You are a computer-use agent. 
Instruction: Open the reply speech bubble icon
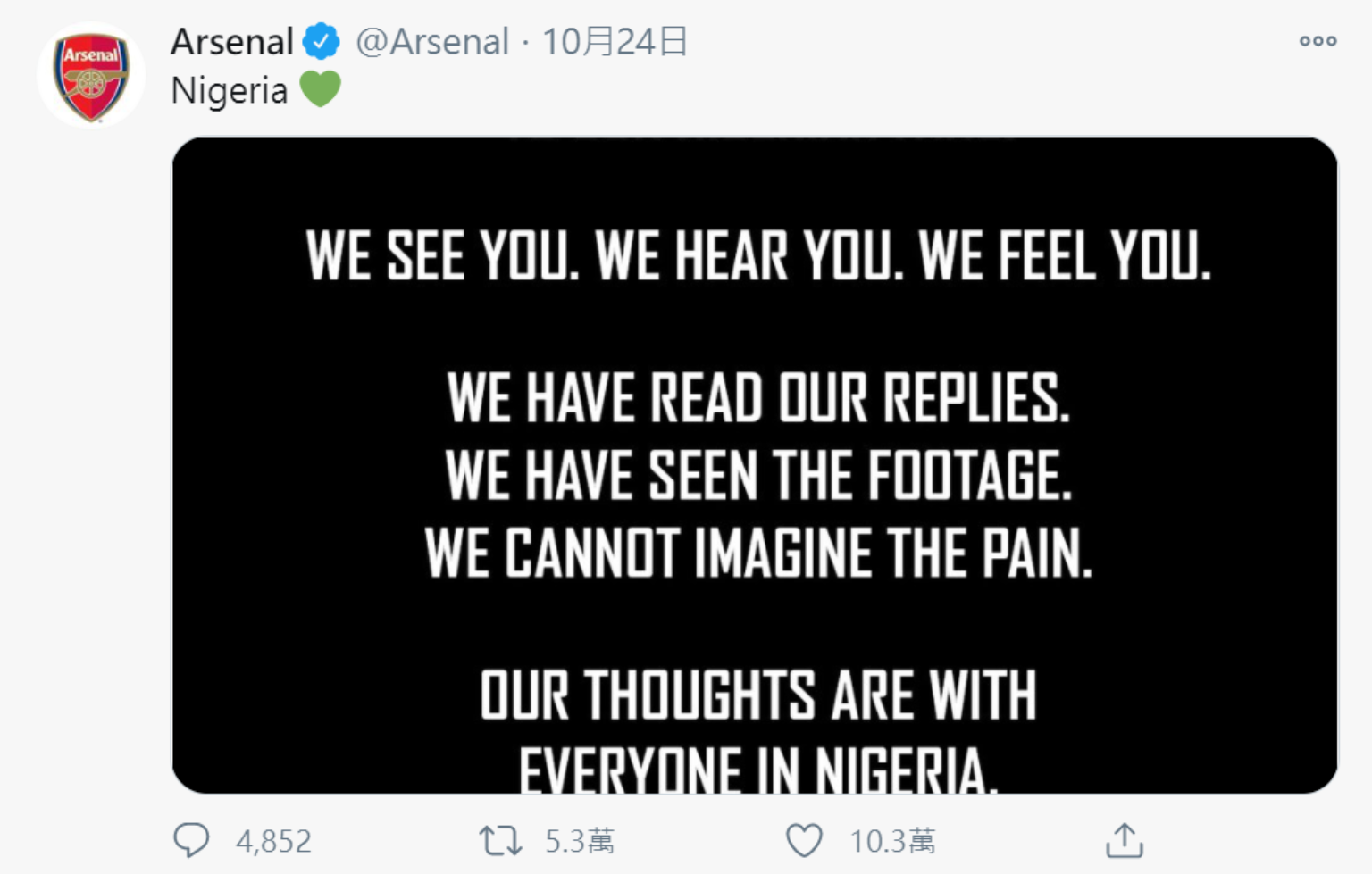pyautogui.click(x=190, y=840)
